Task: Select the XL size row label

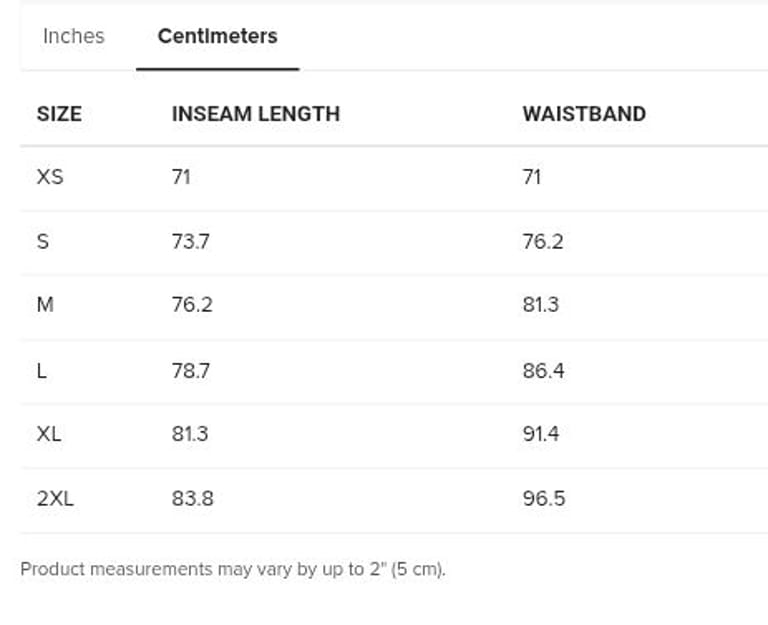Action: 49,434
